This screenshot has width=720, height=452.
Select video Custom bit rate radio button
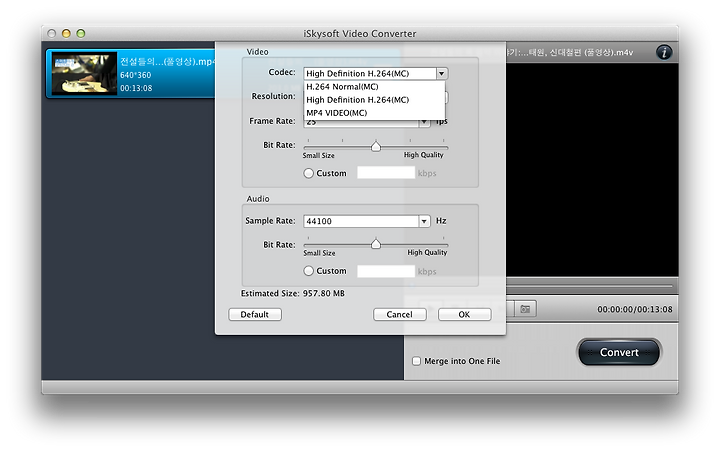309,173
